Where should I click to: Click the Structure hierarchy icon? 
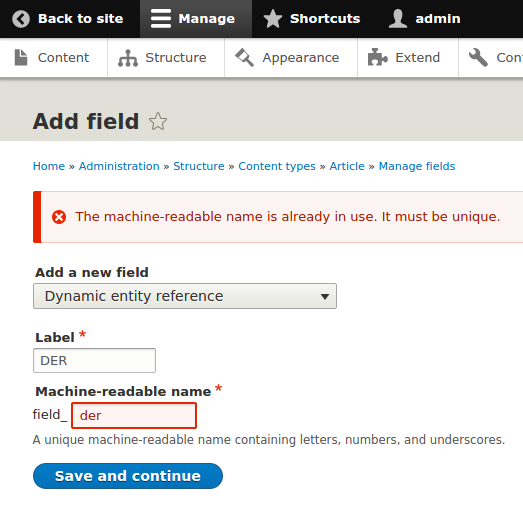(128, 58)
